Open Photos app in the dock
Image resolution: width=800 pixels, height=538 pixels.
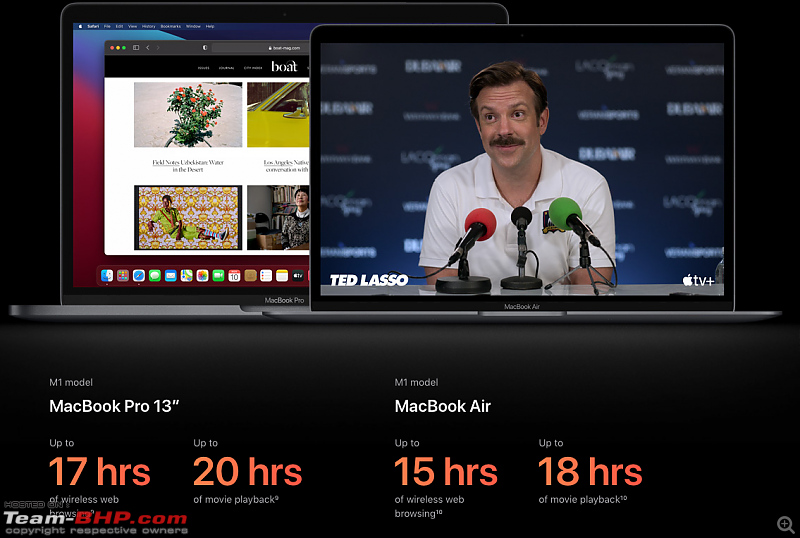(202, 276)
